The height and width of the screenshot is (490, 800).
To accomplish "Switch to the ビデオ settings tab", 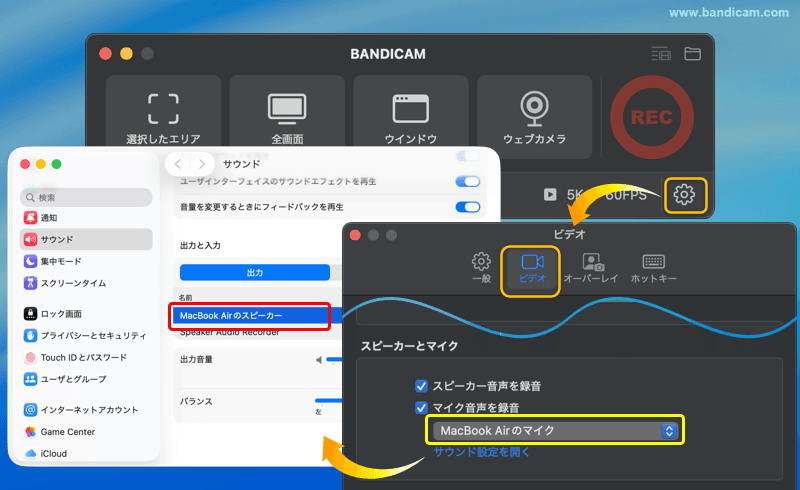I will [x=530, y=267].
